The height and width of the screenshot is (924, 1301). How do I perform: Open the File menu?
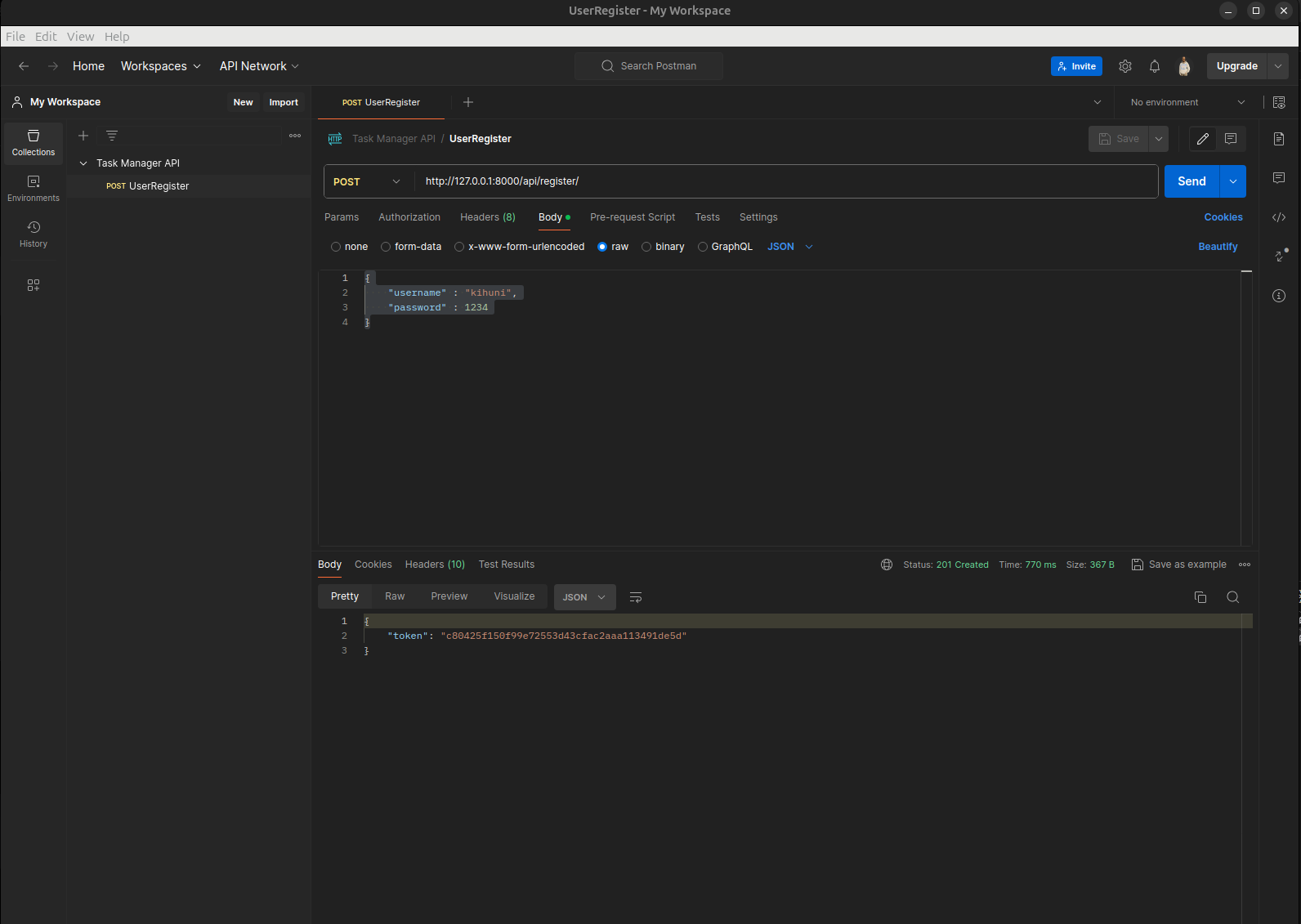pyautogui.click(x=16, y=37)
